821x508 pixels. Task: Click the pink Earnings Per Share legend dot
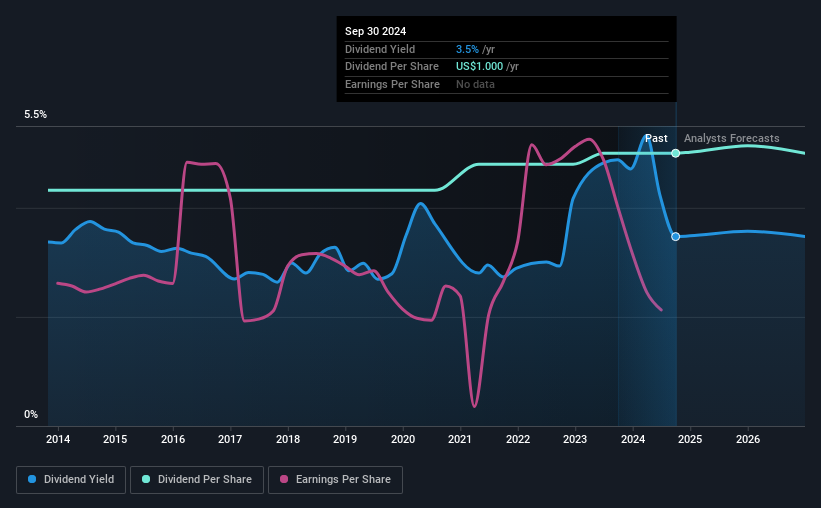[284, 479]
